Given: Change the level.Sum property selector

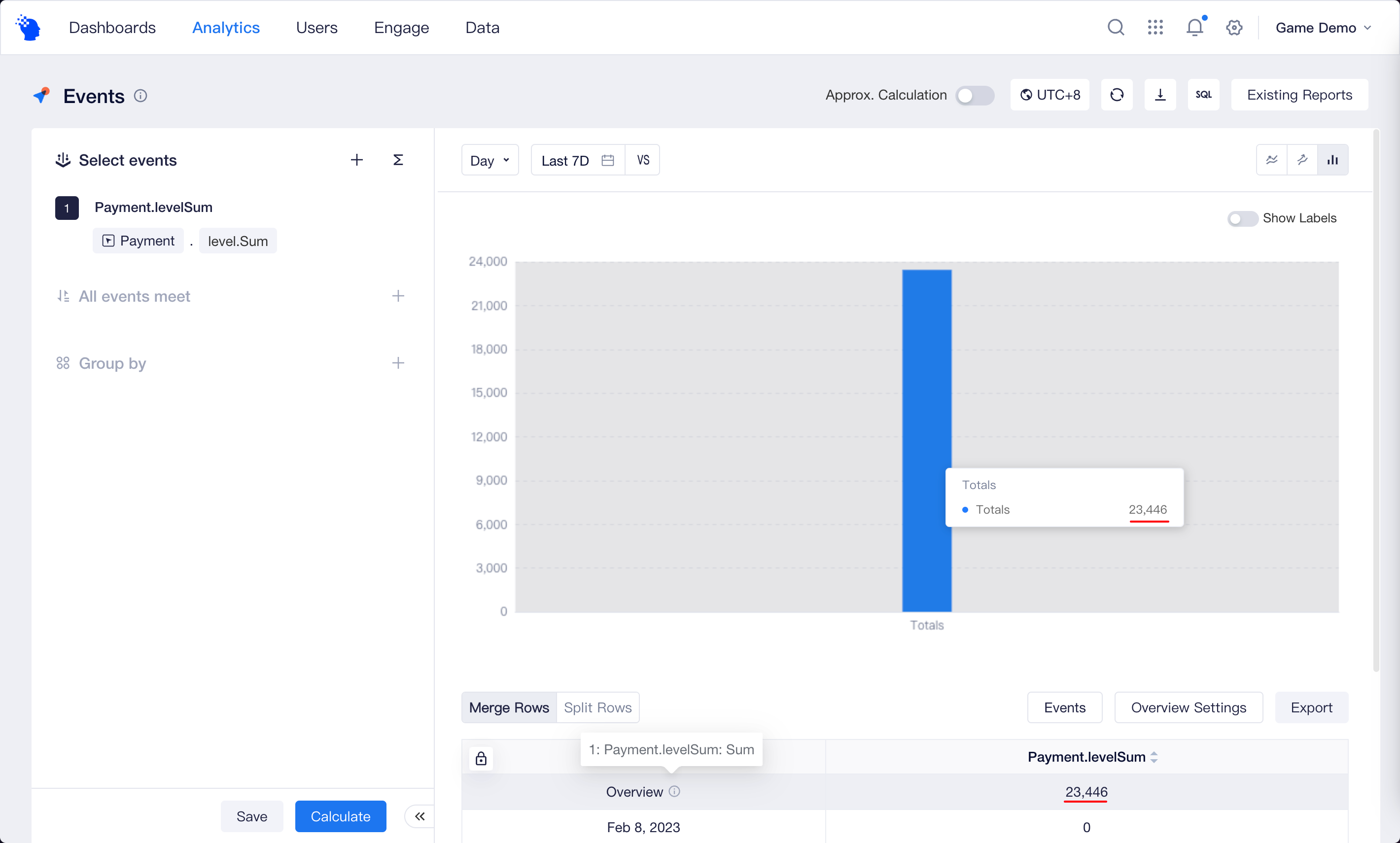Looking at the screenshot, I should pos(238,241).
